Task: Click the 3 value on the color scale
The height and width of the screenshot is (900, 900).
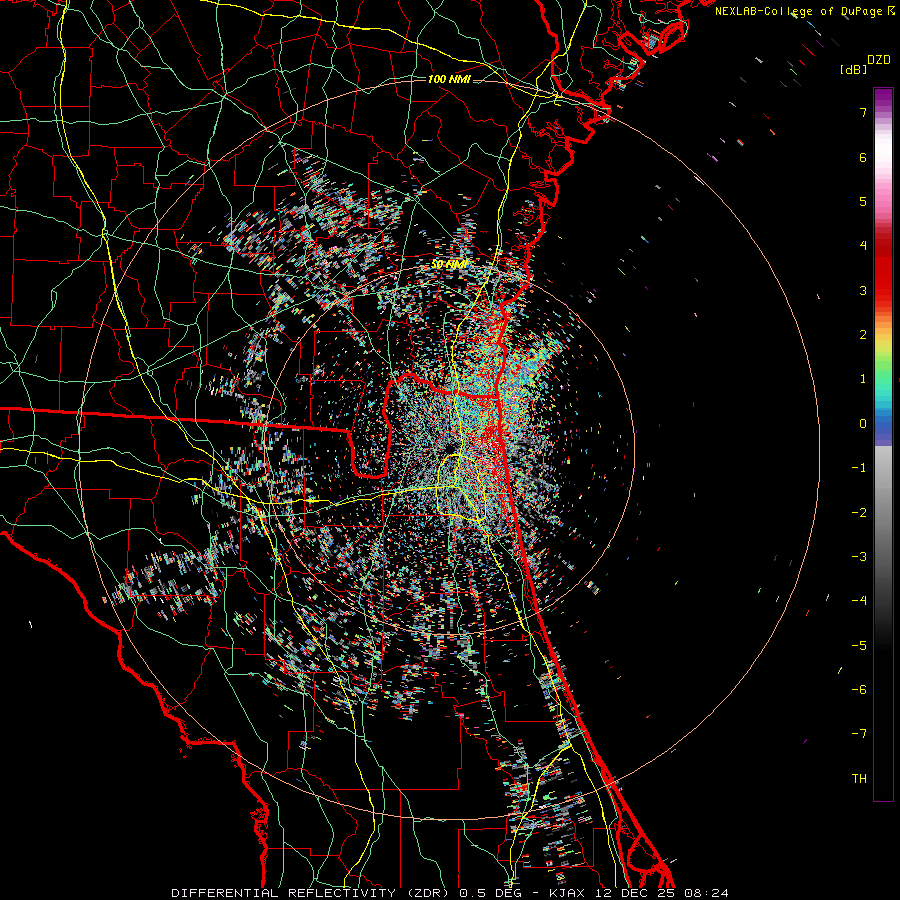Action: coord(863,290)
